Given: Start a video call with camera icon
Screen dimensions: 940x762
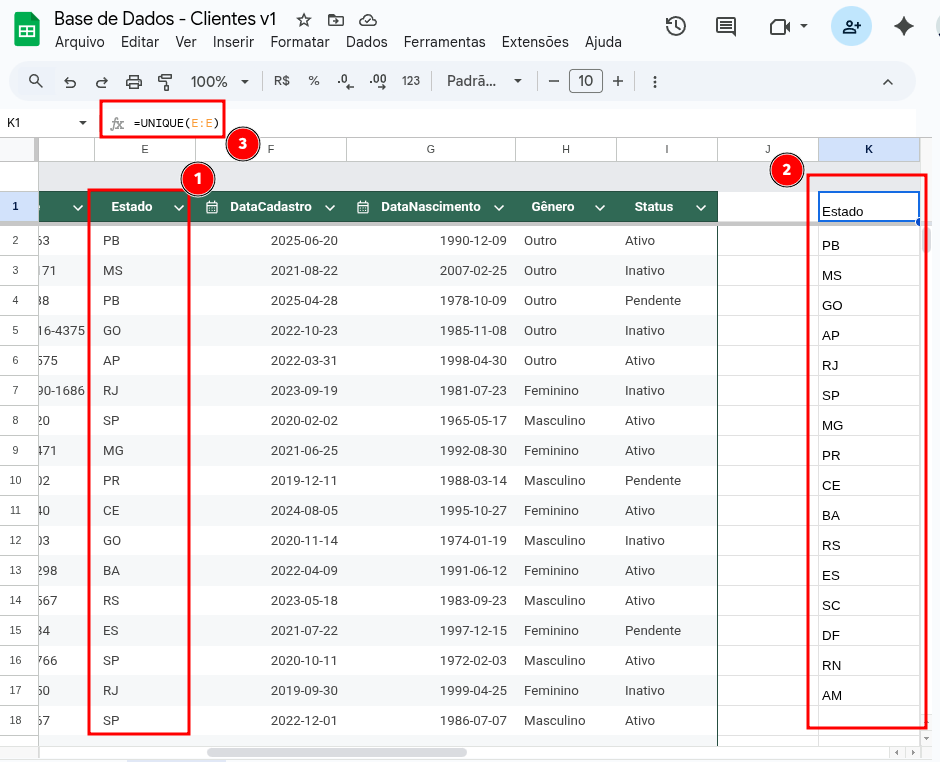Looking at the screenshot, I should (780, 27).
